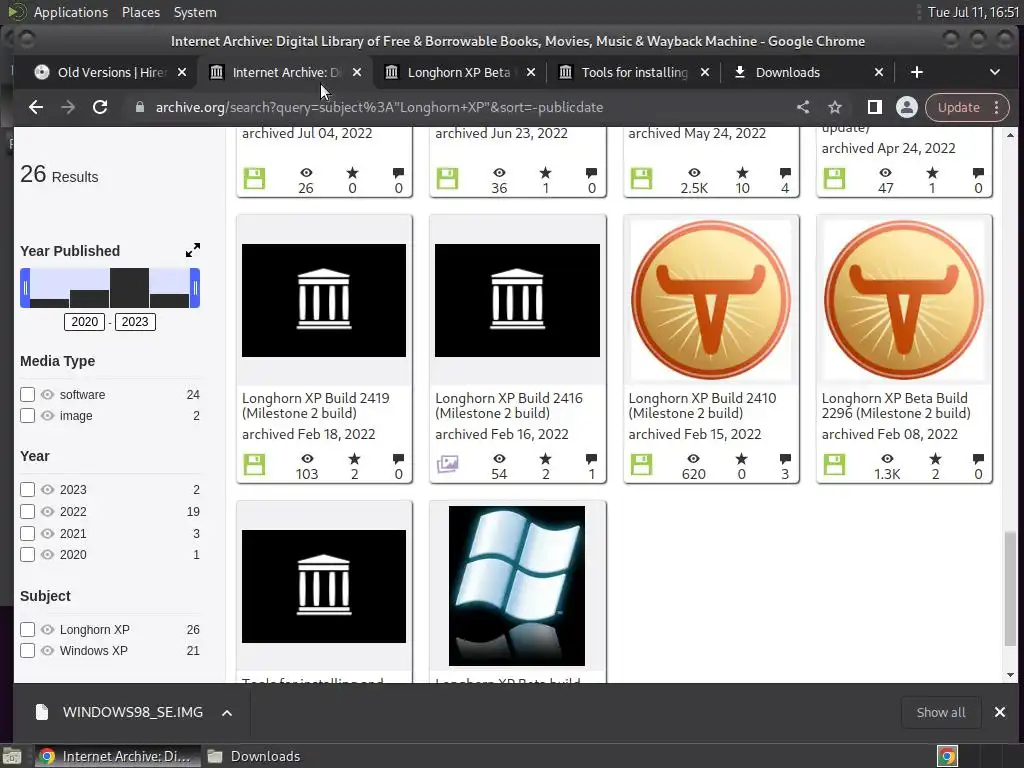Viewport: 1024px width, 768px height.
Task: Expand the Year Published histogram
Action: tap(193, 250)
